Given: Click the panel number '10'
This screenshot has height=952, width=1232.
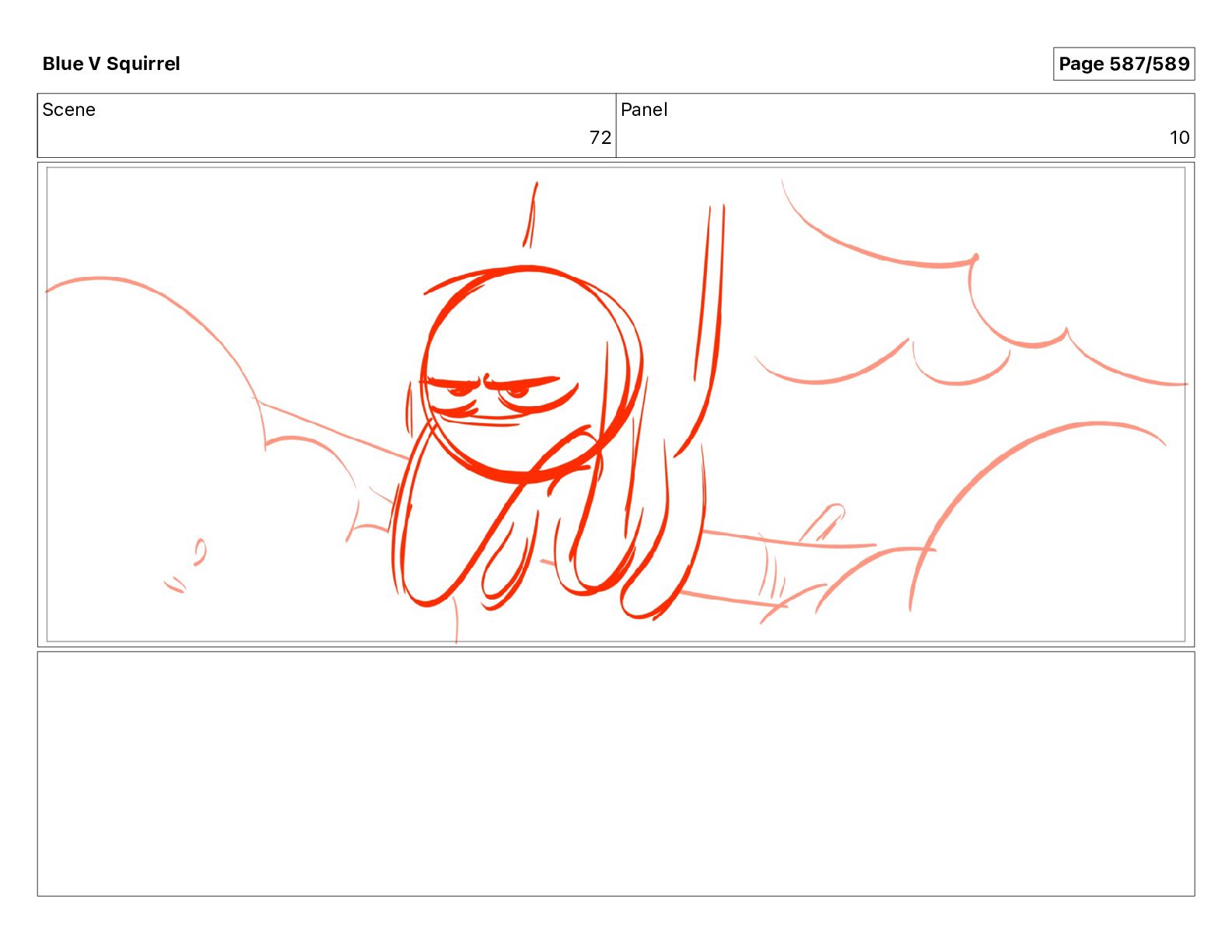Looking at the screenshot, I should pos(1179,138).
